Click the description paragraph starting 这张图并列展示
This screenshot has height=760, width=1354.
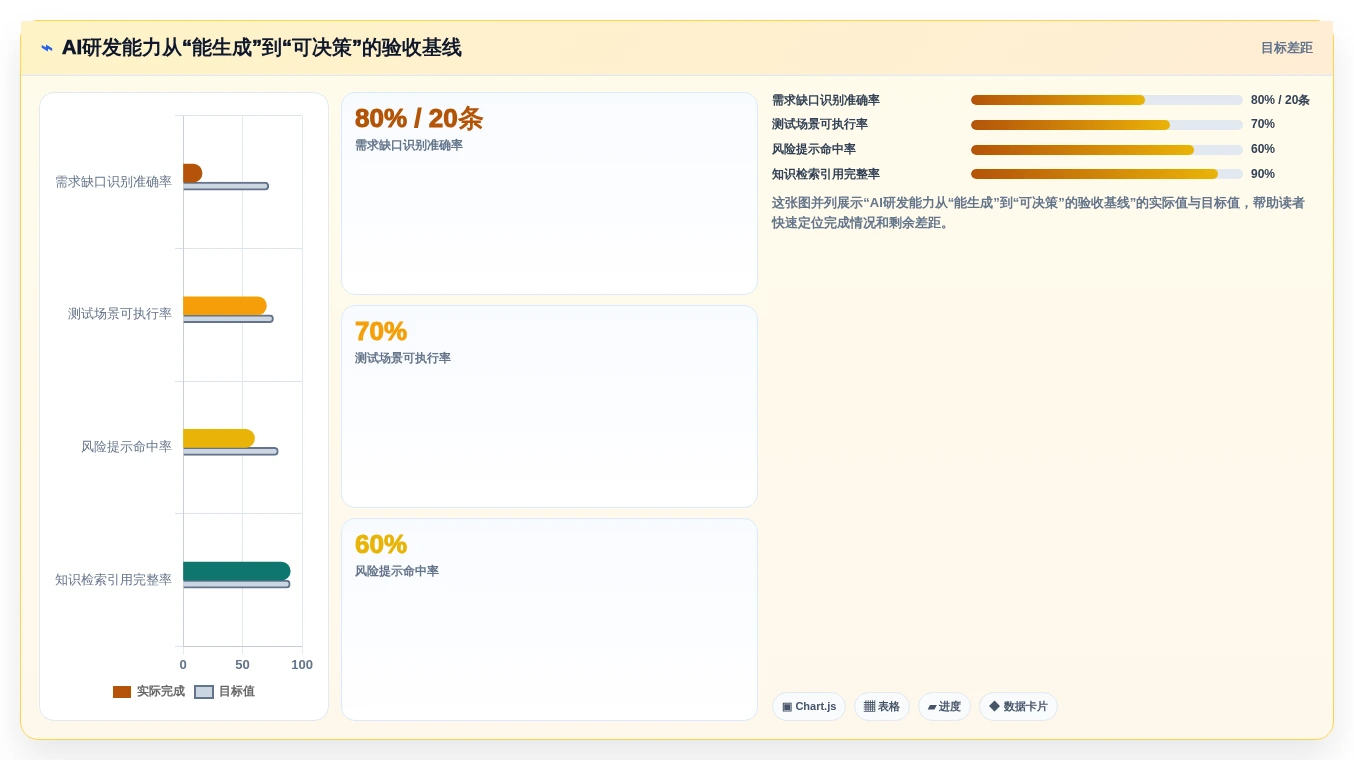click(x=1038, y=213)
